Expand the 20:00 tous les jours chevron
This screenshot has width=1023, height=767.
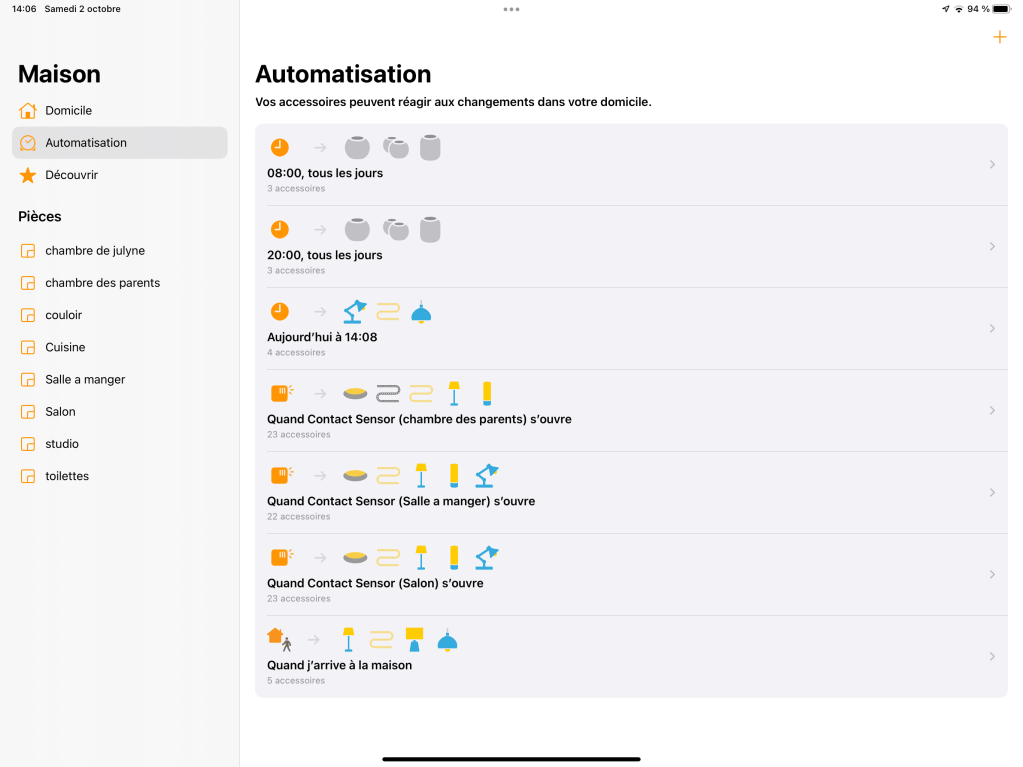pos(991,246)
